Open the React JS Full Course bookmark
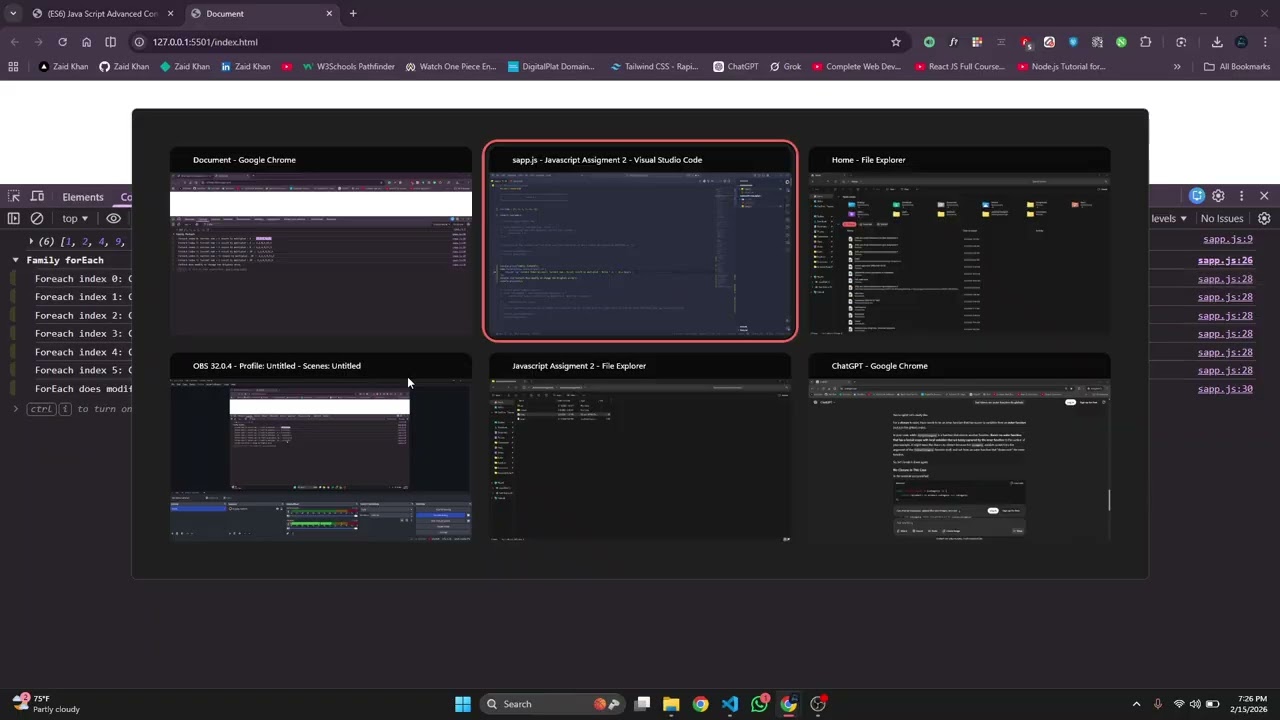The image size is (1280, 720). click(959, 67)
